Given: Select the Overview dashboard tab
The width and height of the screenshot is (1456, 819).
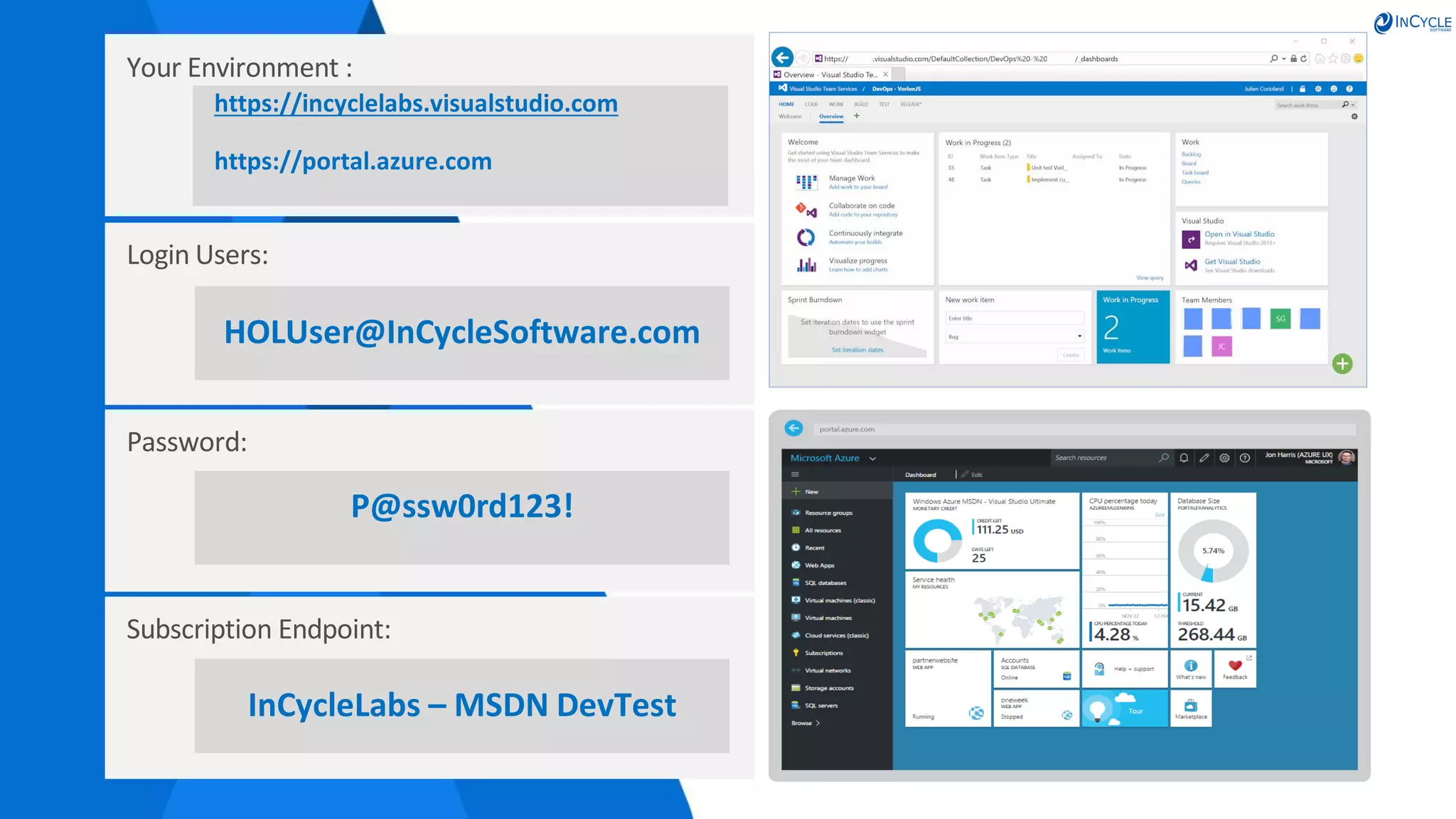Looking at the screenshot, I should coord(831,117).
